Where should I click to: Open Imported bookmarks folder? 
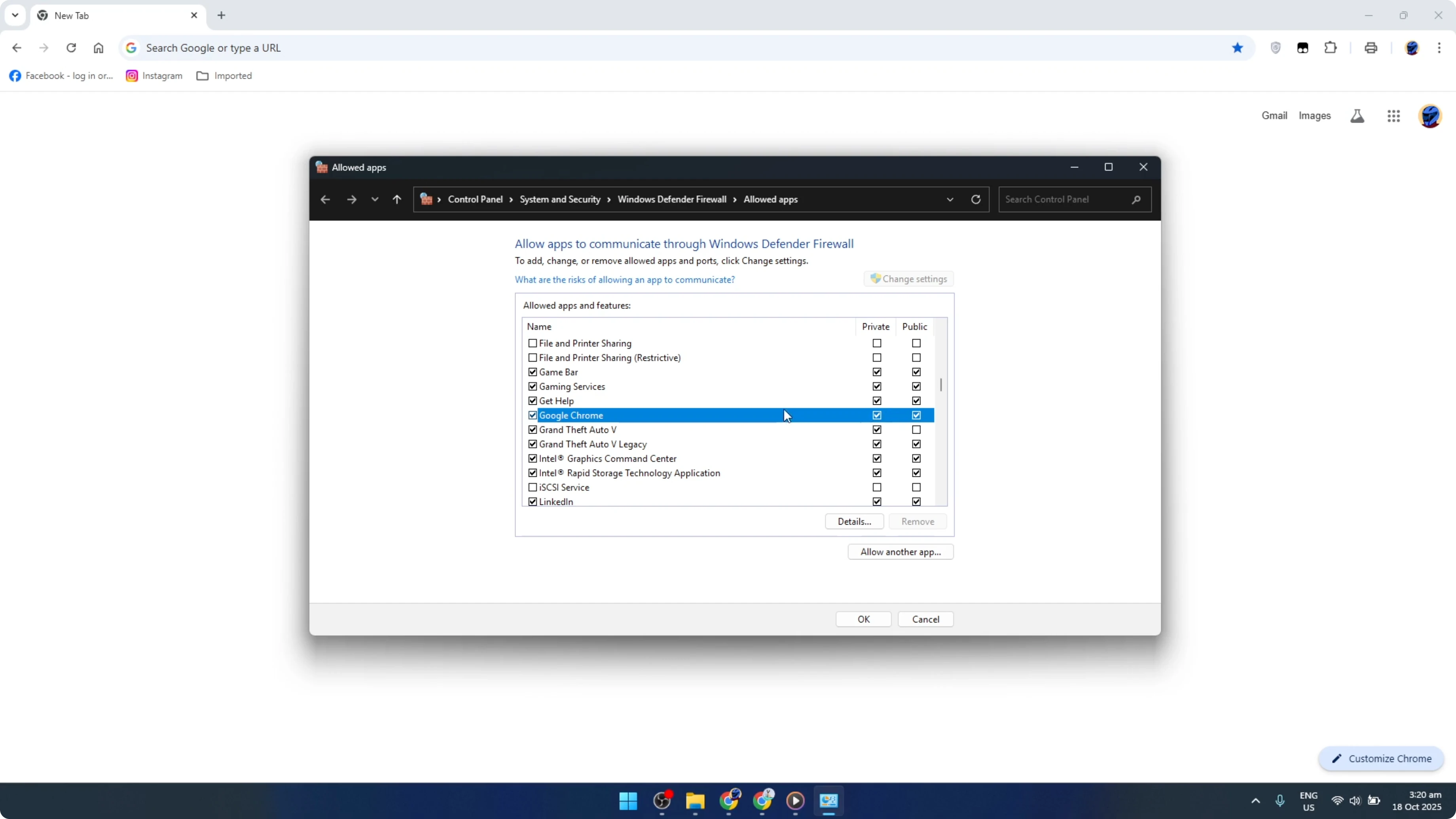[x=224, y=76]
